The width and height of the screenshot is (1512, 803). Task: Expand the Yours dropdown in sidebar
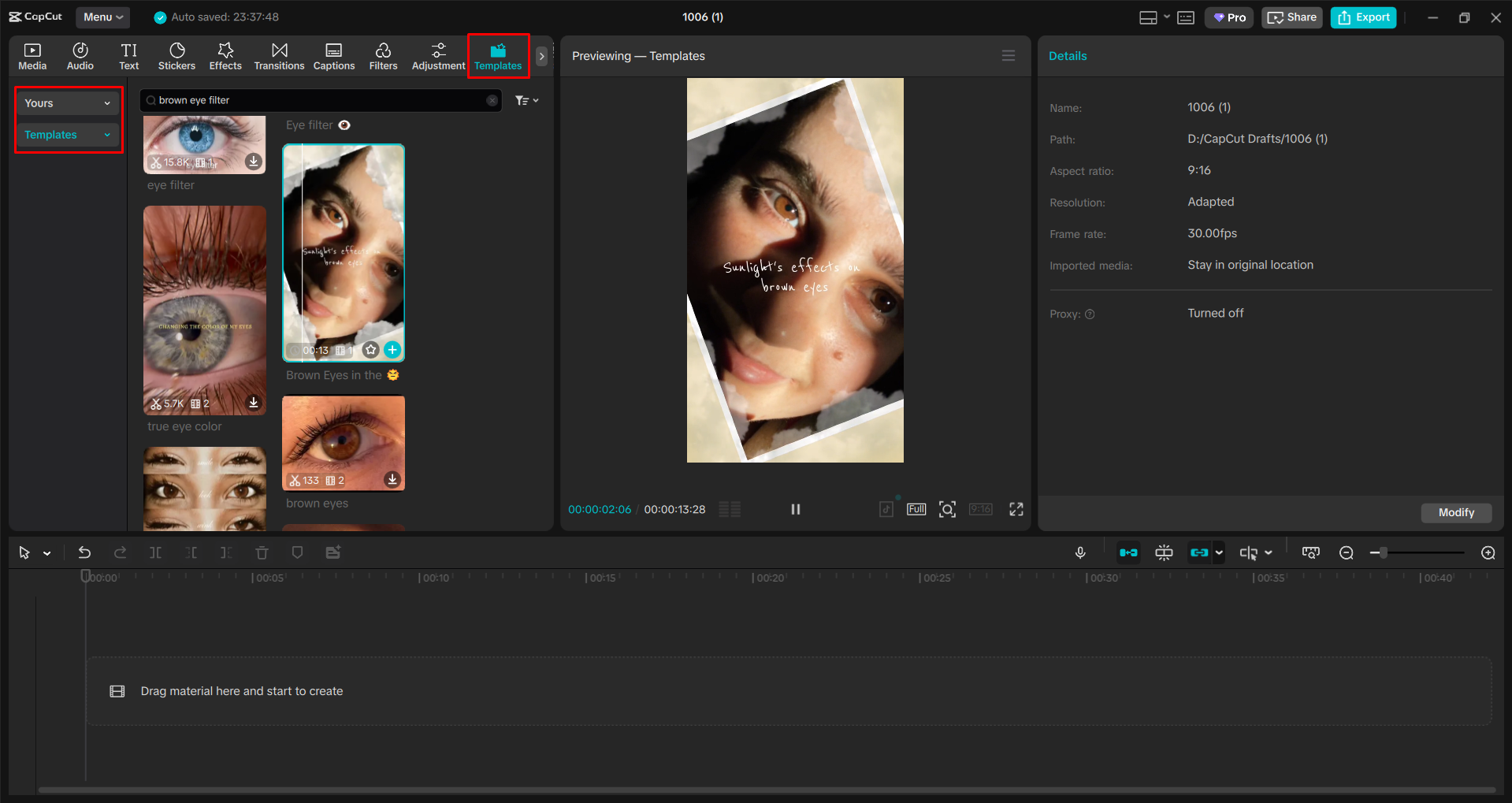(68, 103)
